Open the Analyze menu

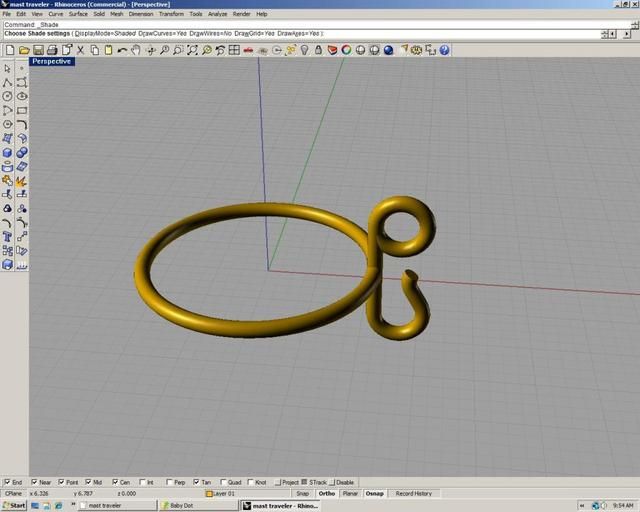pos(218,14)
